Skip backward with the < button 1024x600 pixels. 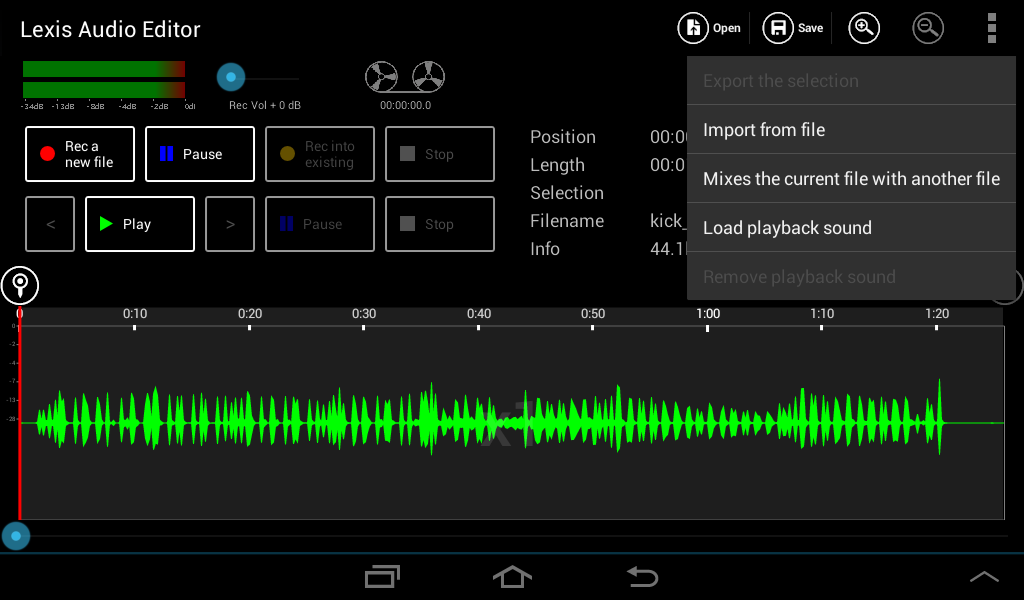(x=50, y=224)
